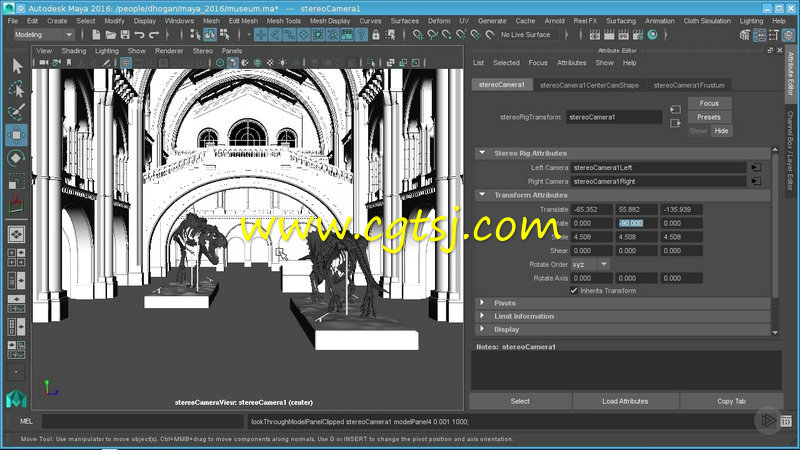Activate the Lasso select tool
Screen dimensions: 800x450
pos(17,89)
